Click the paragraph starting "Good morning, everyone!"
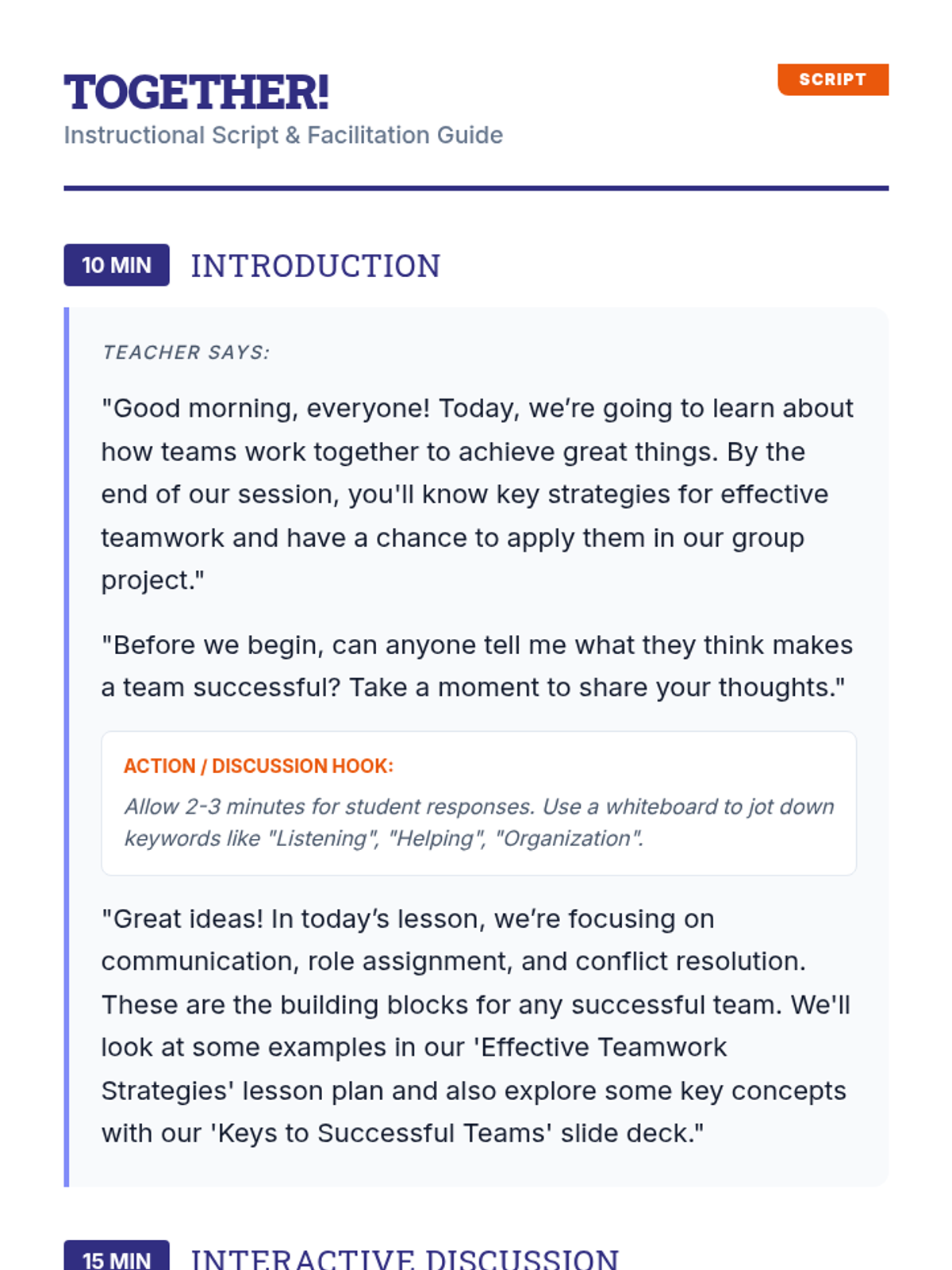The width and height of the screenshot is (952, 1270). (x=476, y=494)
